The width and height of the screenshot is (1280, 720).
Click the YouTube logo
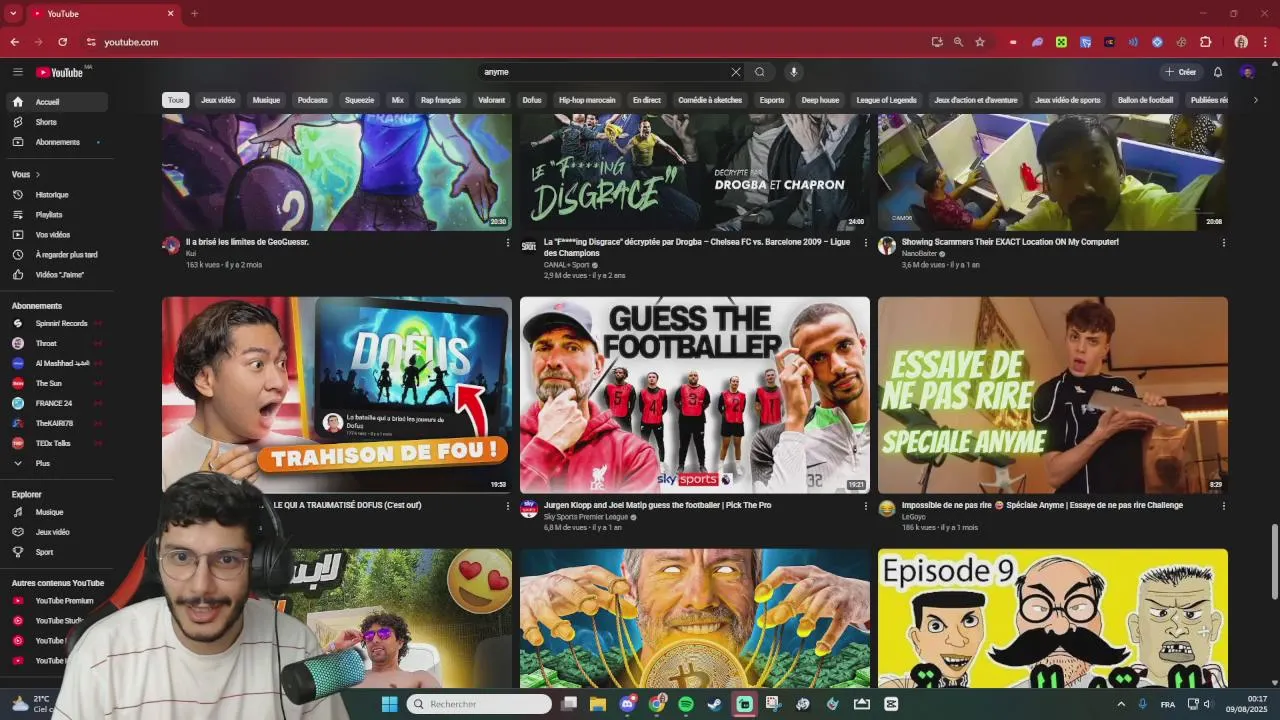(60, 72)
